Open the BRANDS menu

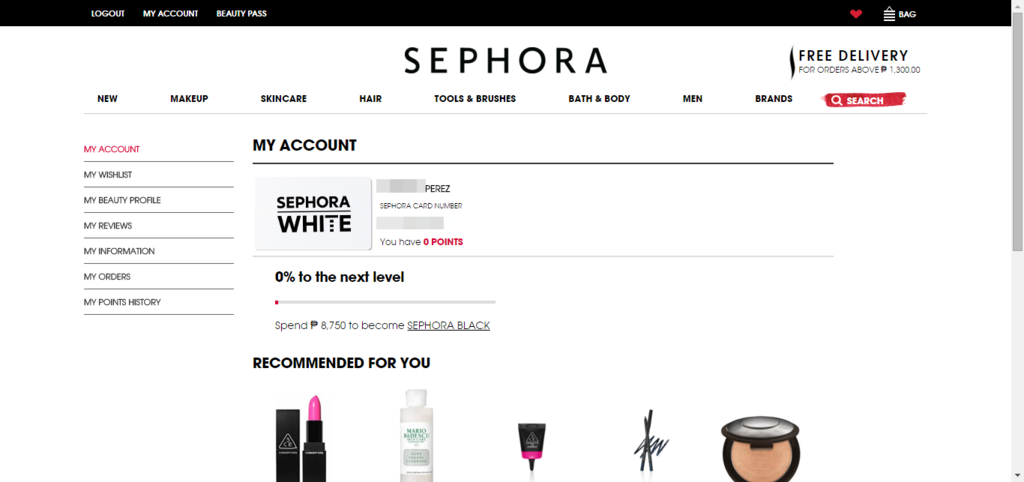click(x=774, y=99)
